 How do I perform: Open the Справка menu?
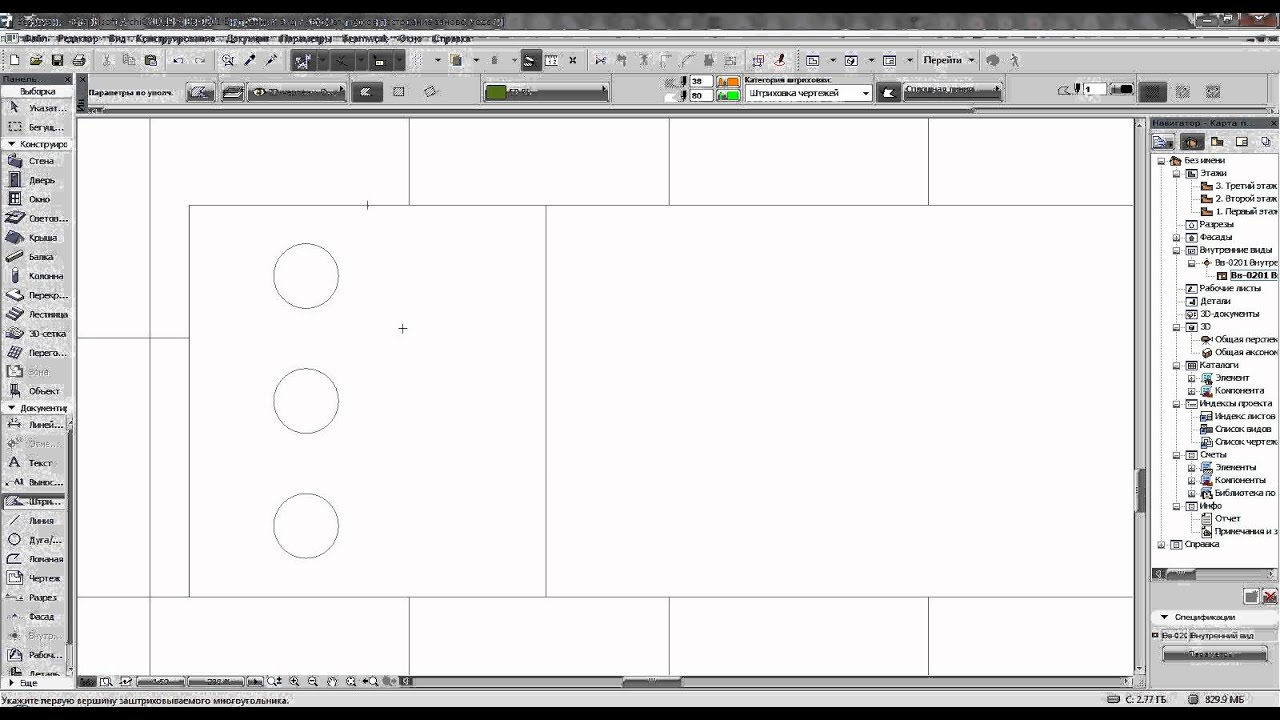pos(452,38)
